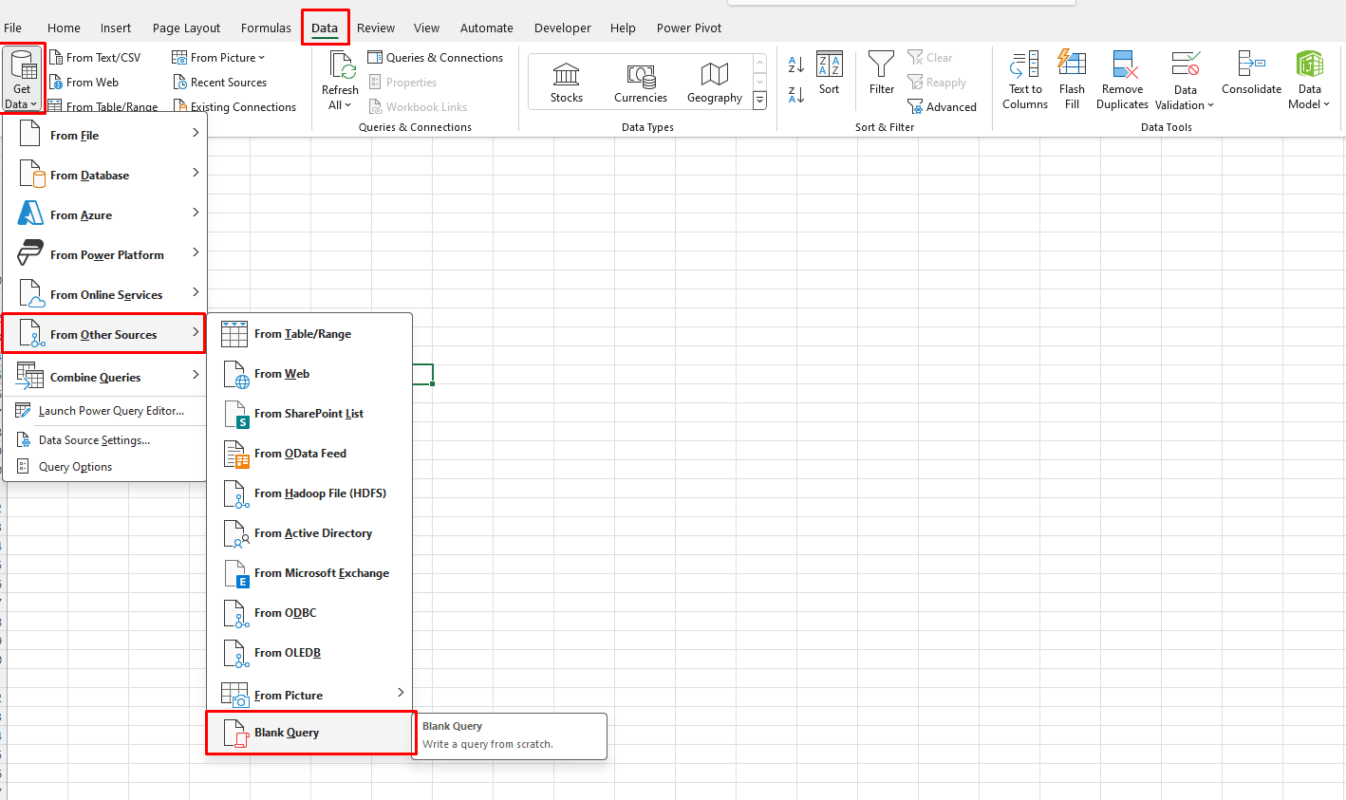Choose From Active Directory

[x=310, y=534]
